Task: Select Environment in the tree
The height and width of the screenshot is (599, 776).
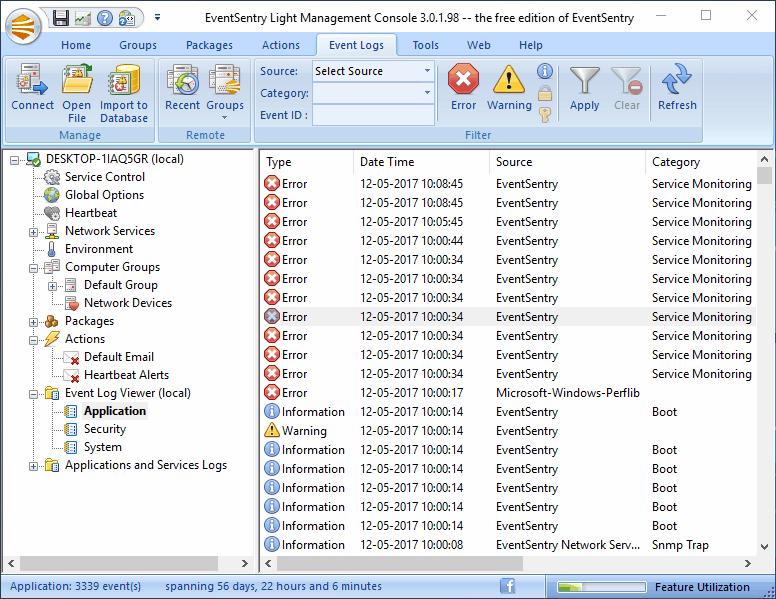Action: click(x=98, y=249)
